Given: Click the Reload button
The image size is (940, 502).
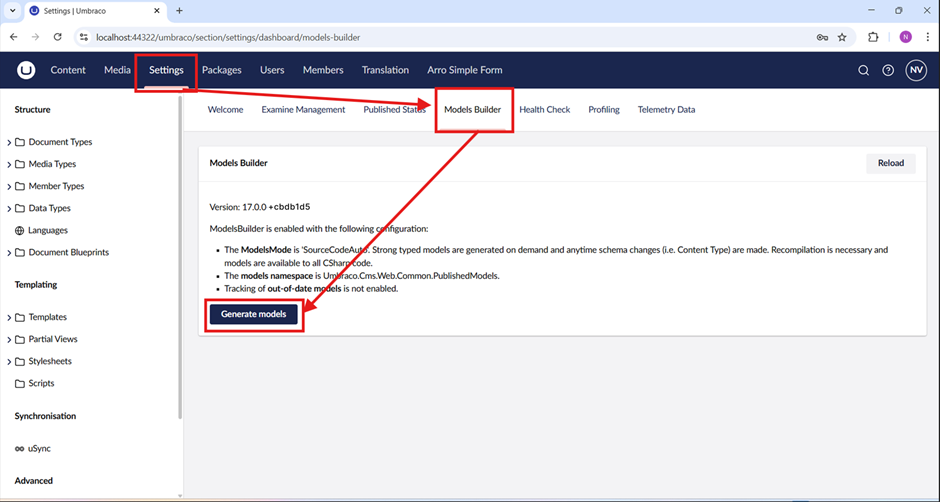Looking at the screenshot, I should coord(890,163).
